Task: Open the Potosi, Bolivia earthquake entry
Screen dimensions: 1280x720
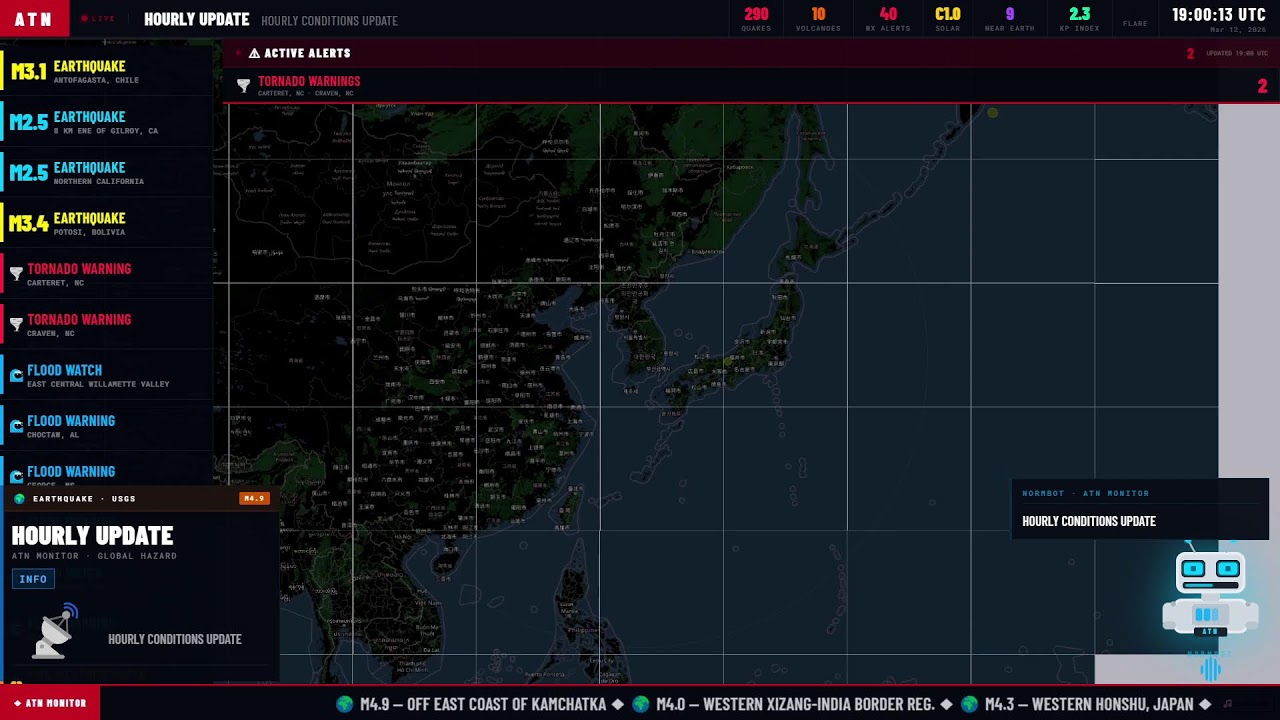Action: [107, 224]
